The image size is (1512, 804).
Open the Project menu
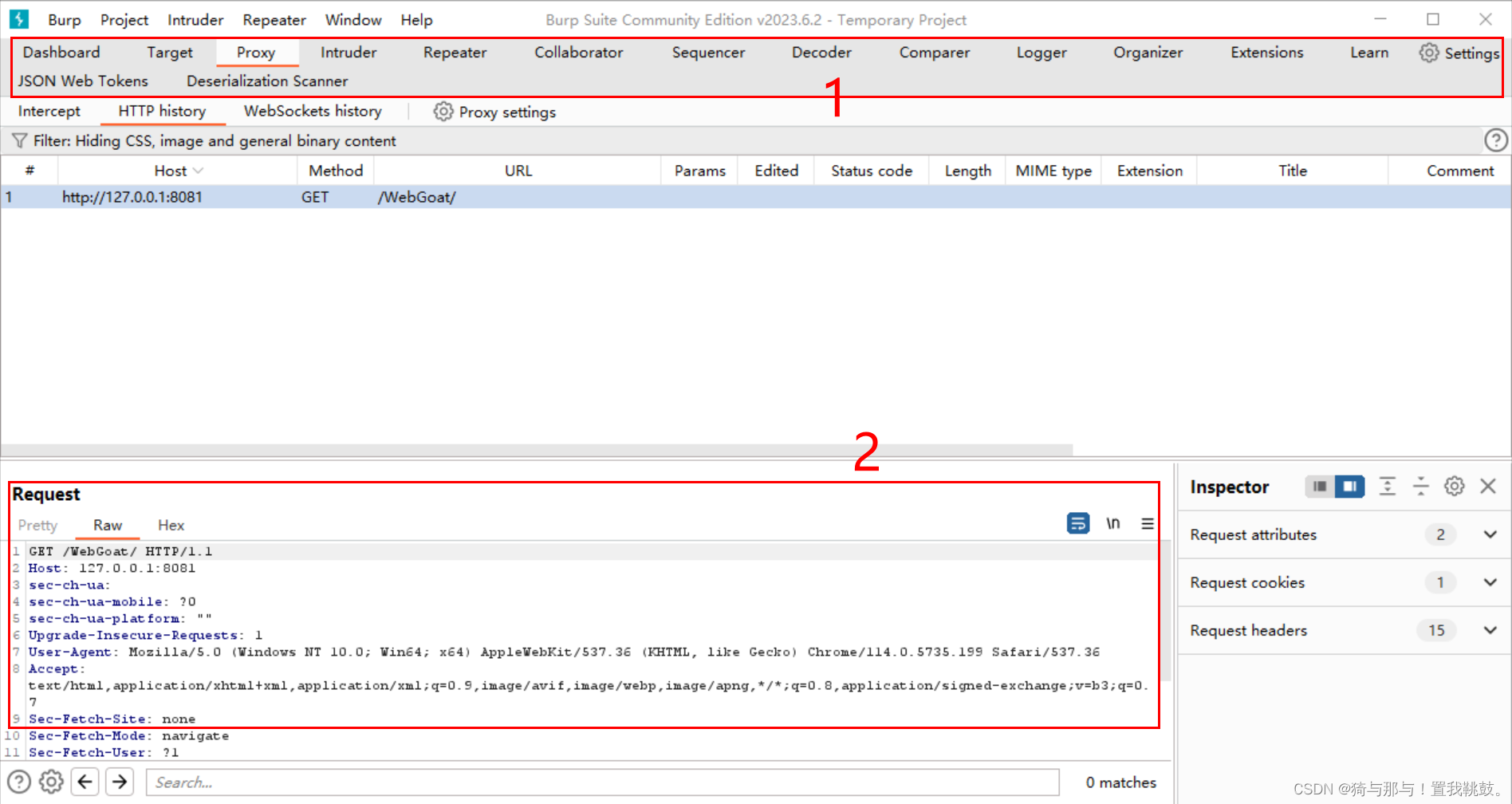pos(124,20)
